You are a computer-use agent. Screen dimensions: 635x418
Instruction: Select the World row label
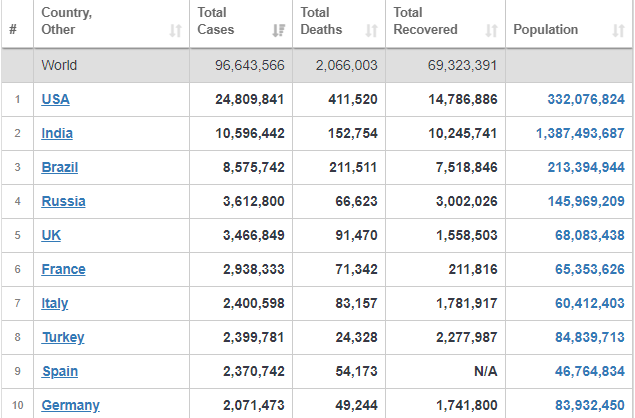tap(59, 65)
